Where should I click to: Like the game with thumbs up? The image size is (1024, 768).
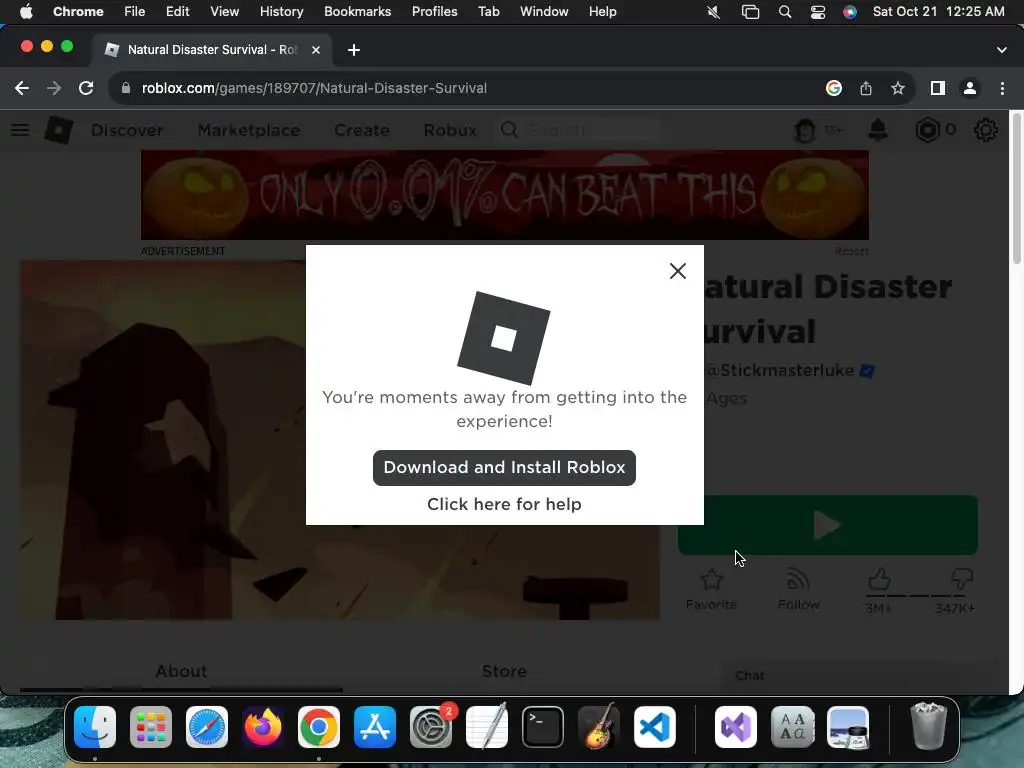(x=879, y=579)
